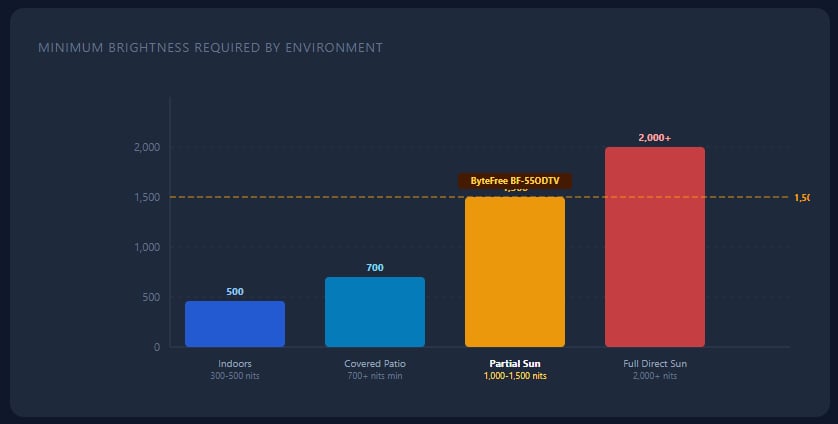Select the orange Partial Sun bar
Viewport: 838px width, 424px height.
pyautogui.click(x=515, y=272)
